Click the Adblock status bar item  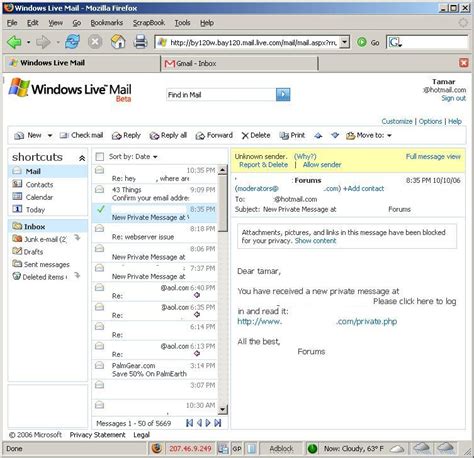pos(281,449)
